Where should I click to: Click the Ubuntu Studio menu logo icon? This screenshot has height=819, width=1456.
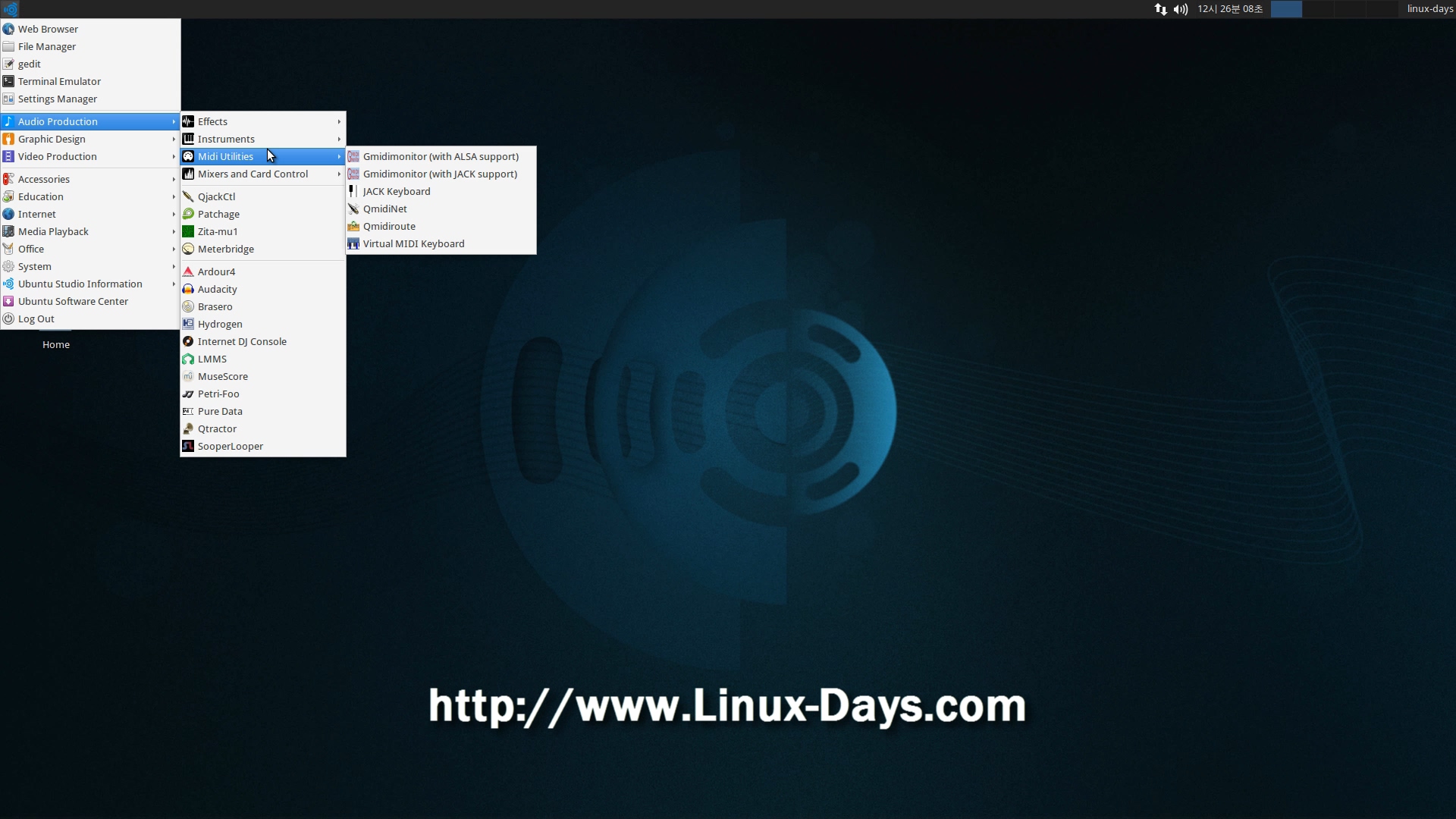pos(11,9)
